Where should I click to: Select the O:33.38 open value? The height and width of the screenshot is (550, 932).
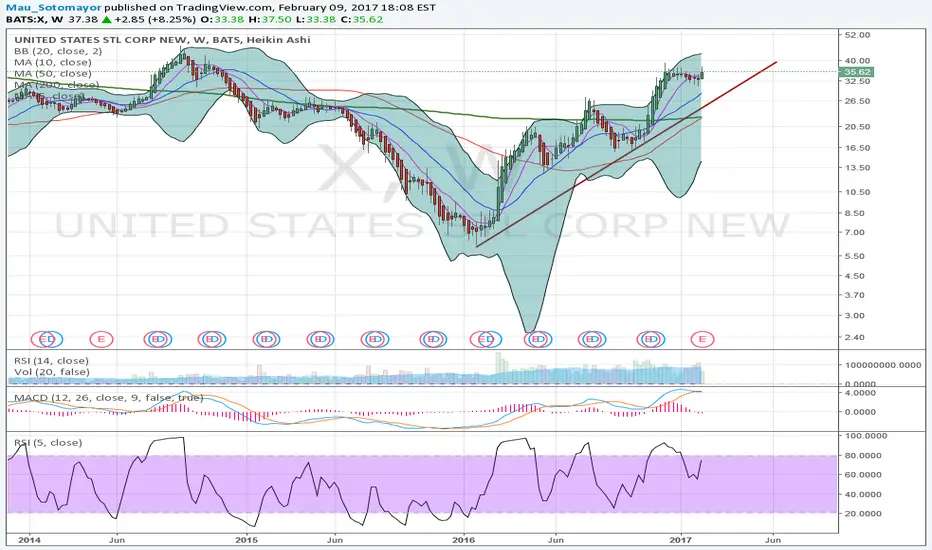[221, 20]
